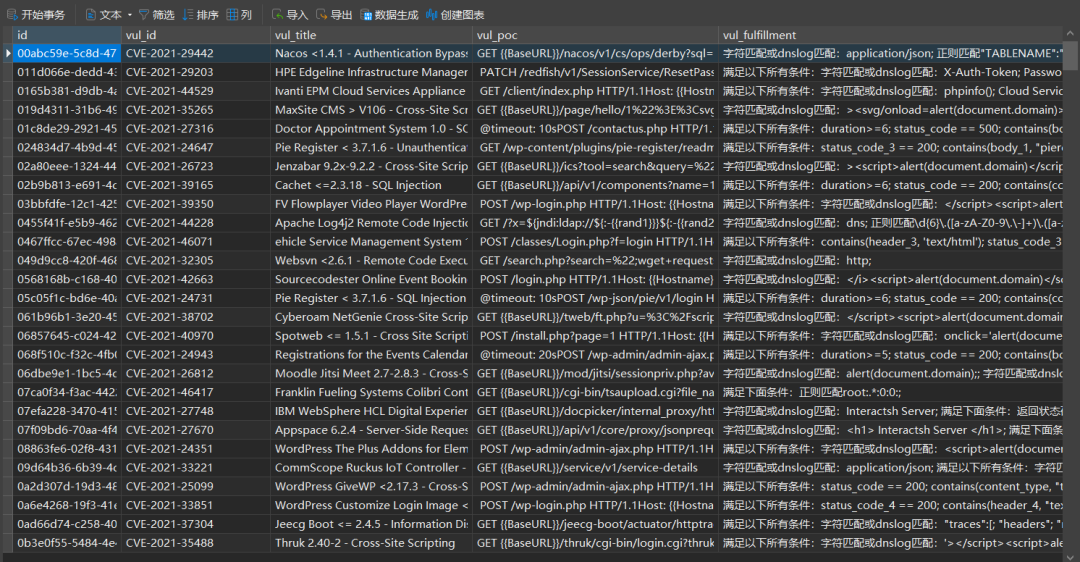Select cell CVE-2021-39165
Viewport: 1080px width, 562px height.
pos(196,185)
